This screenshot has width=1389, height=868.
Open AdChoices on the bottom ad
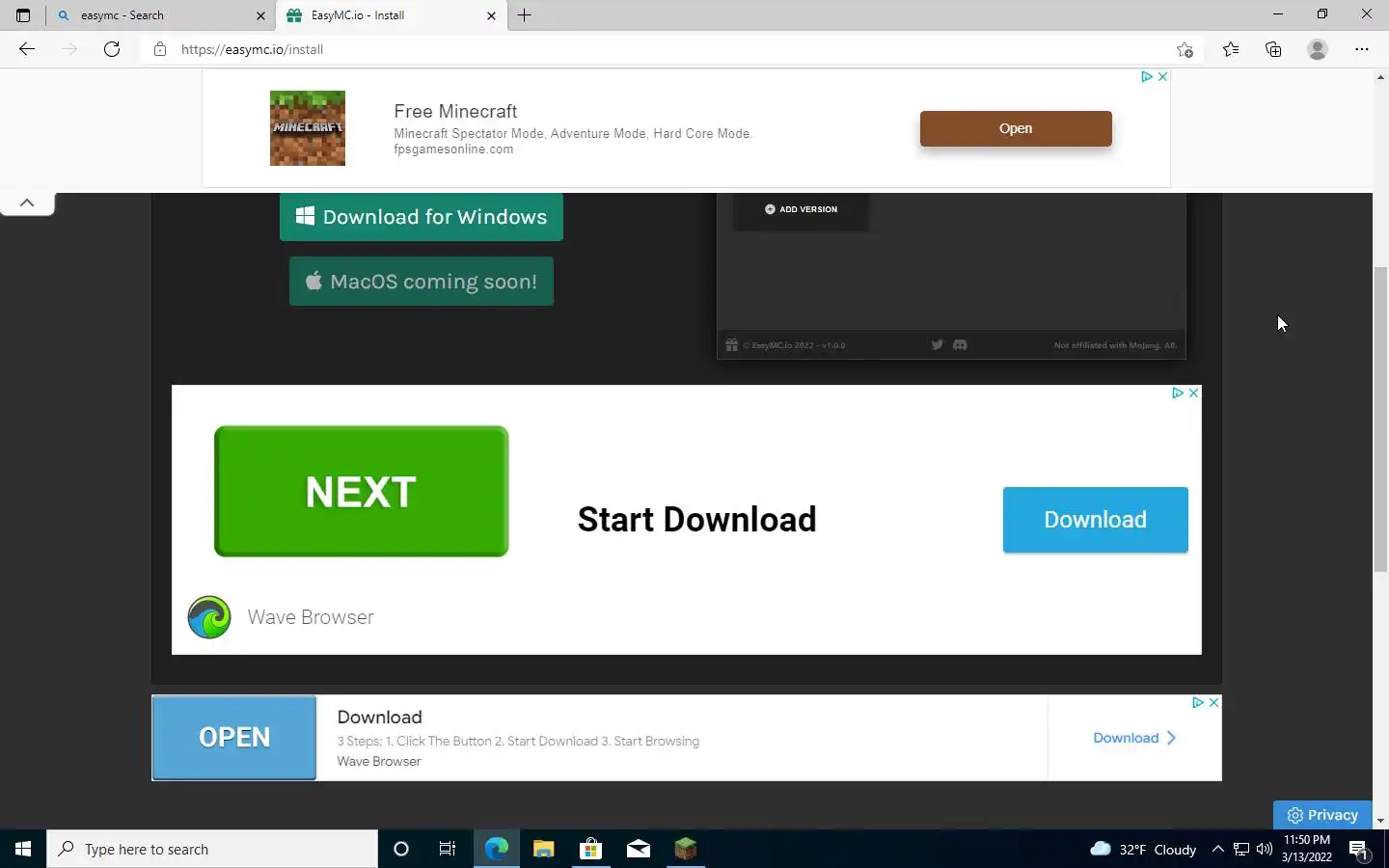pyautogui.click(x=1197, y=703)
